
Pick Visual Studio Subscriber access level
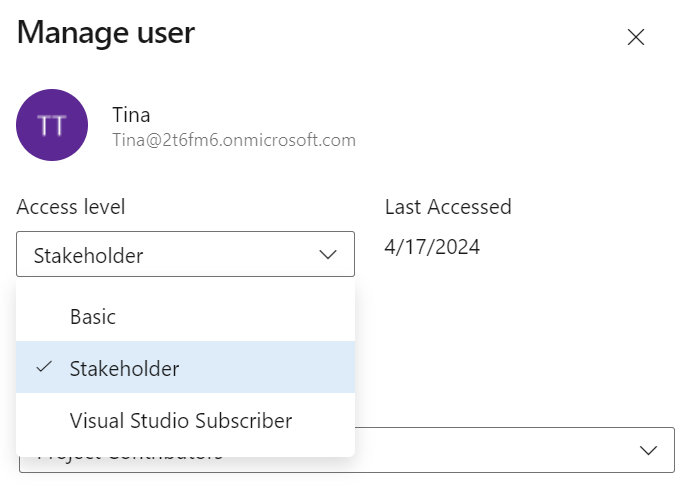pos(180,420)
